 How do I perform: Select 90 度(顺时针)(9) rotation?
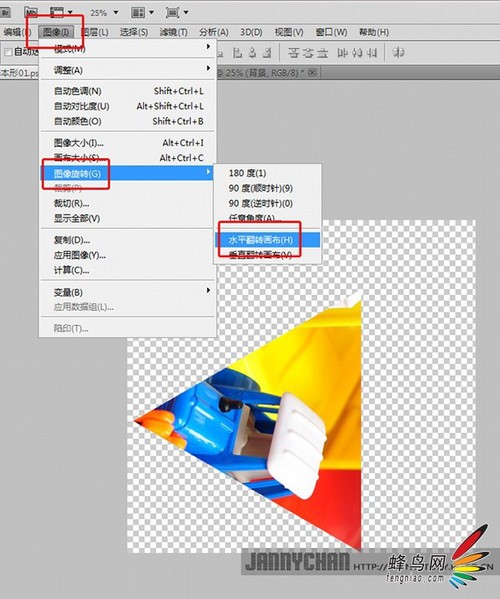(x=267, y=188)
